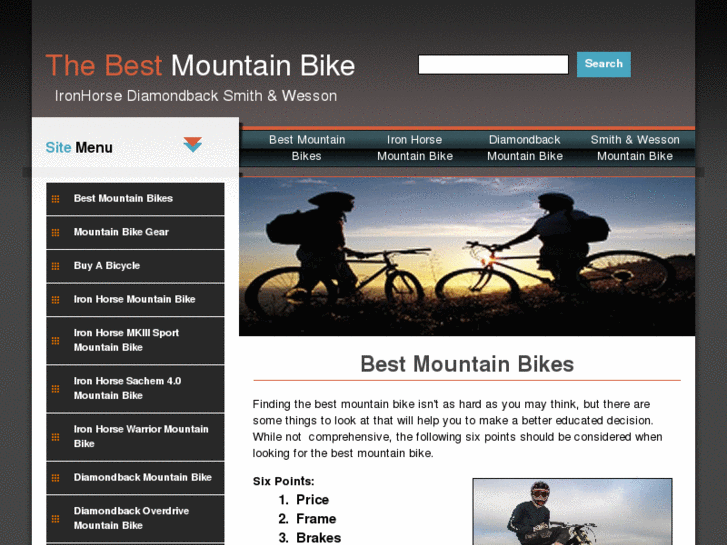Screen dimensions: 727x545
Task: Open Best Mountain Bikes in top navigation
Action: 307,148
